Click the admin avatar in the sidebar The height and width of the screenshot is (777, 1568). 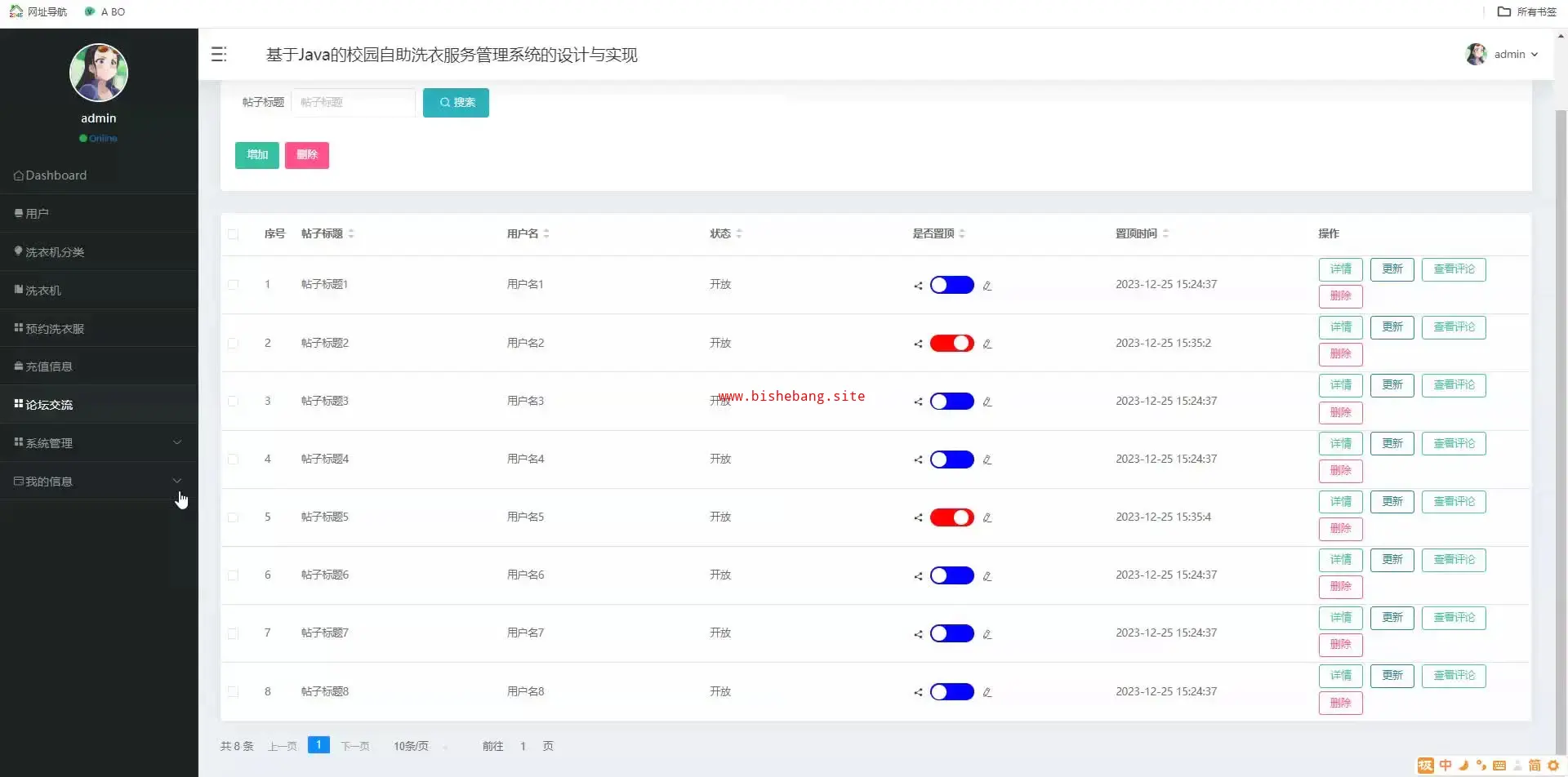(x=99, y=73)
